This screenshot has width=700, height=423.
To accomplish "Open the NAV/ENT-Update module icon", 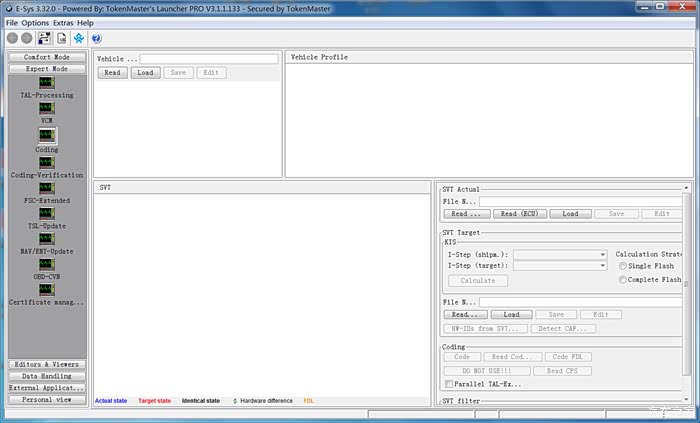I will click(x=46, y=239).
